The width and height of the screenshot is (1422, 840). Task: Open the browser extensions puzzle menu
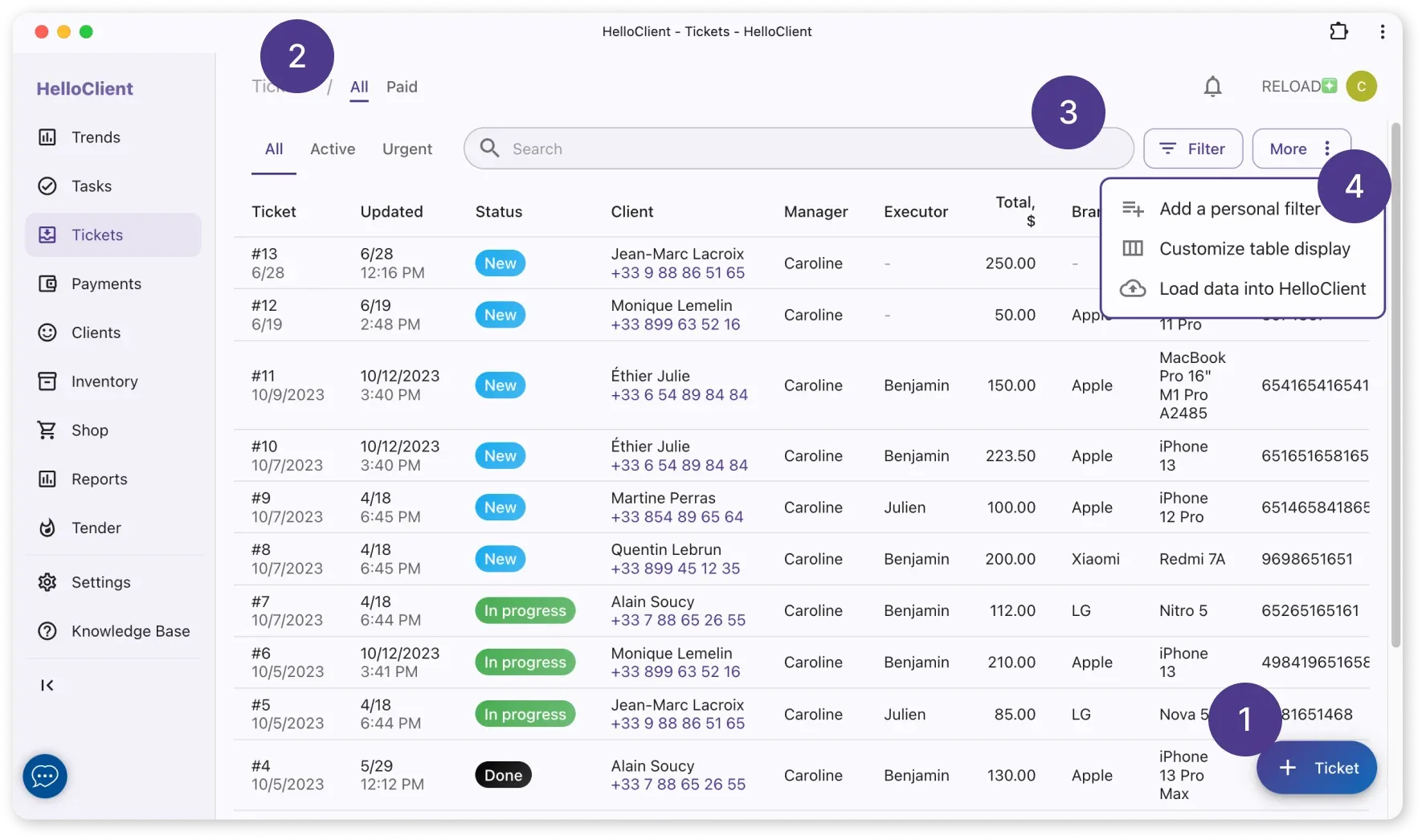(1339, 31)
